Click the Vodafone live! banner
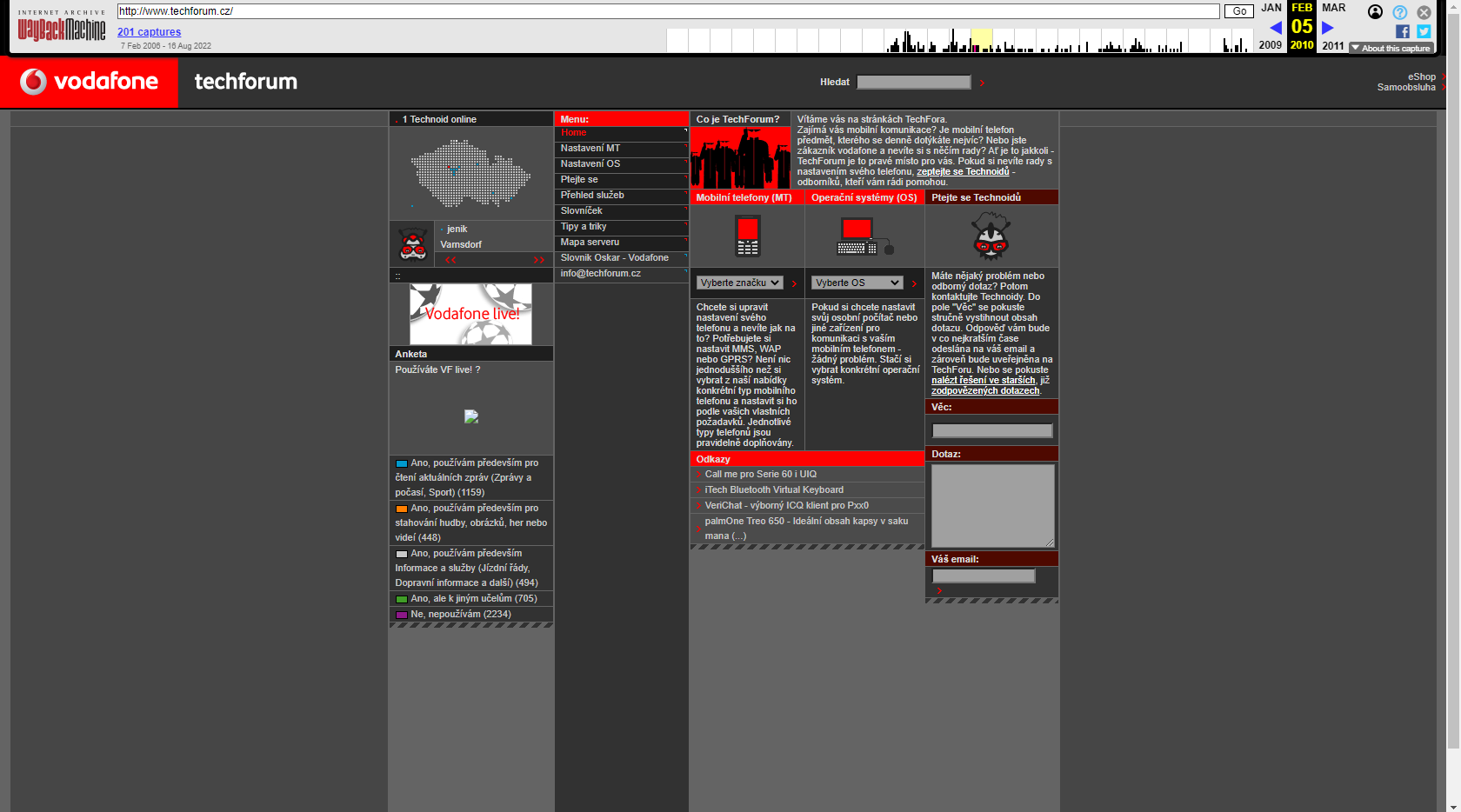The image size is (1461, 812). coord(470,314)
